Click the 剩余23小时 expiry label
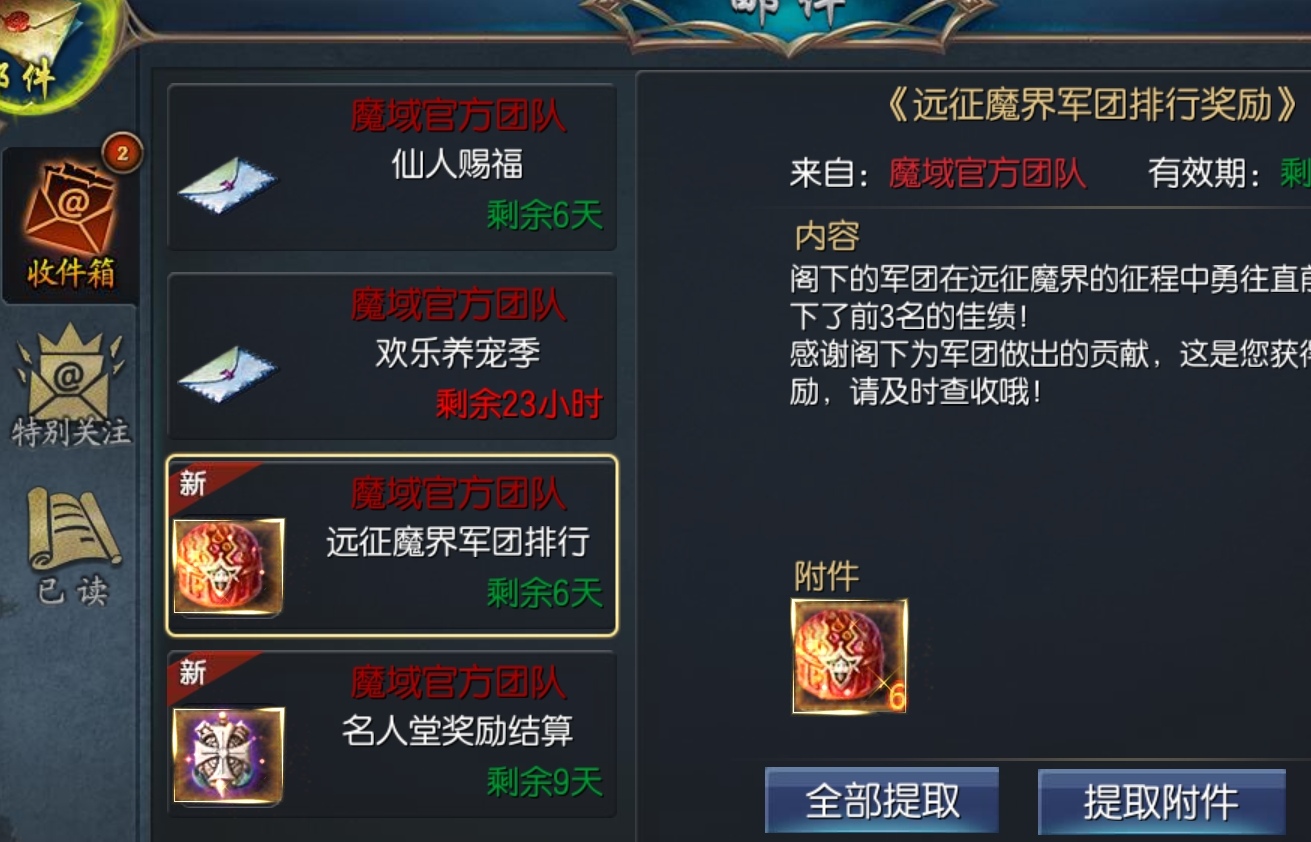The image size is (1311, 842). pos(519,404)
